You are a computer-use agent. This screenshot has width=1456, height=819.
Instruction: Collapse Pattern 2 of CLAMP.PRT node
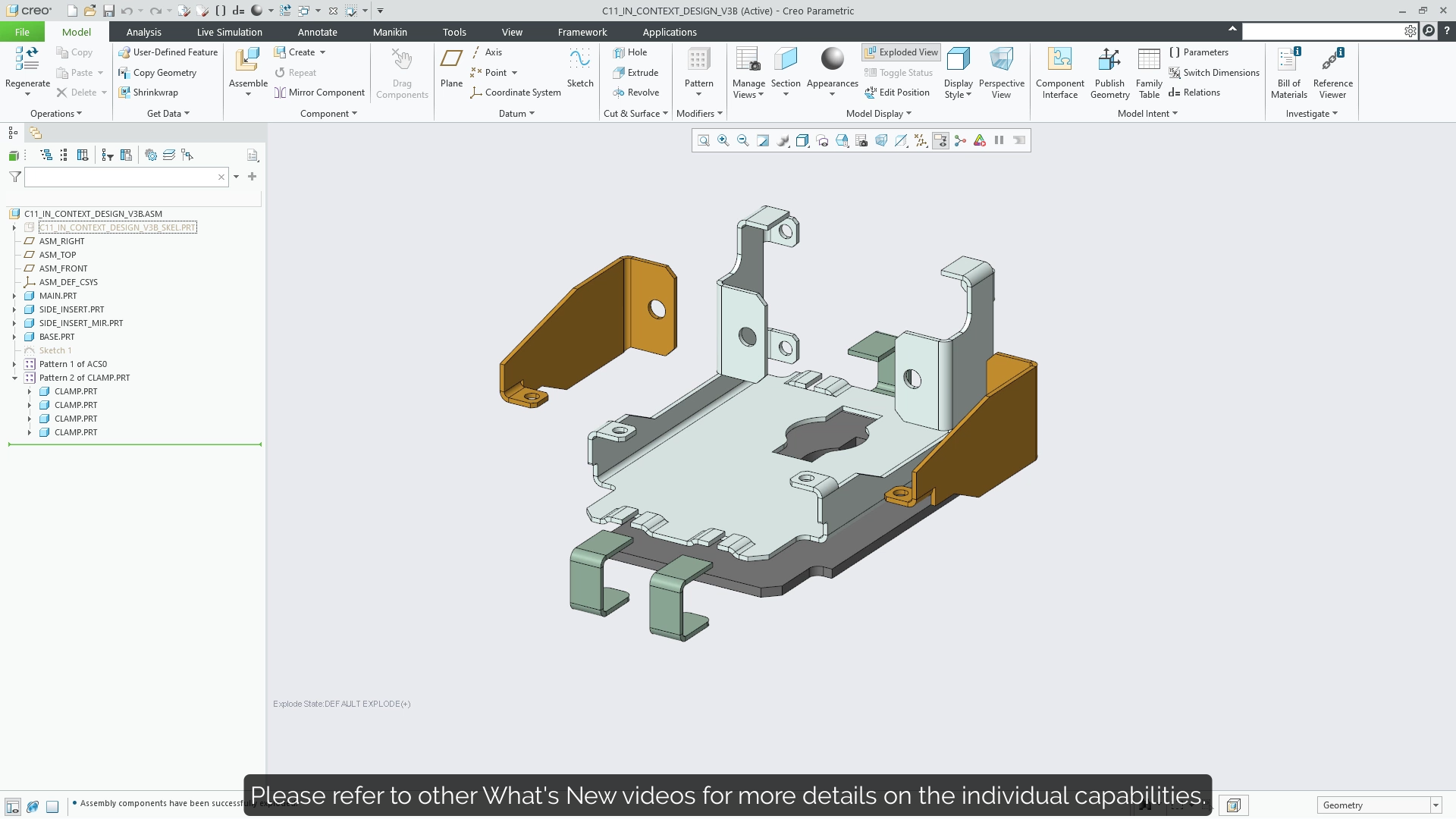coord(14,378)
